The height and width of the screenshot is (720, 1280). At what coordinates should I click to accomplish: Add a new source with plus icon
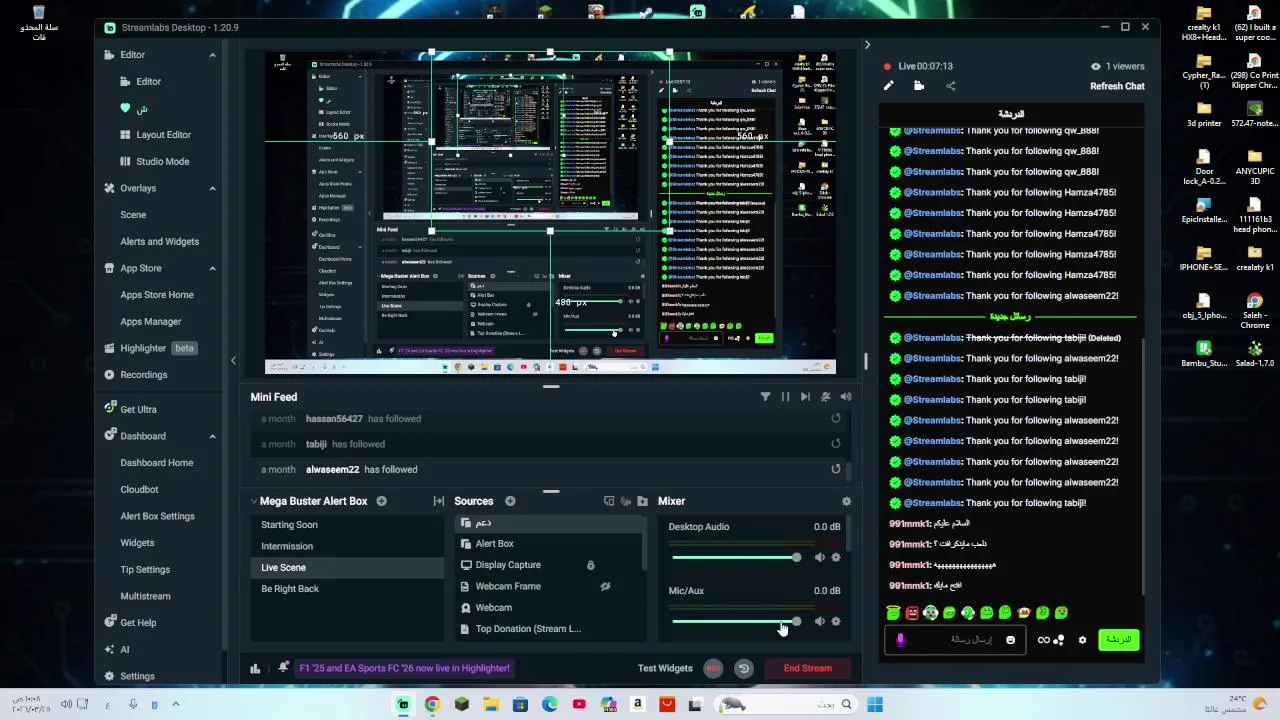(x=510, y=501)
